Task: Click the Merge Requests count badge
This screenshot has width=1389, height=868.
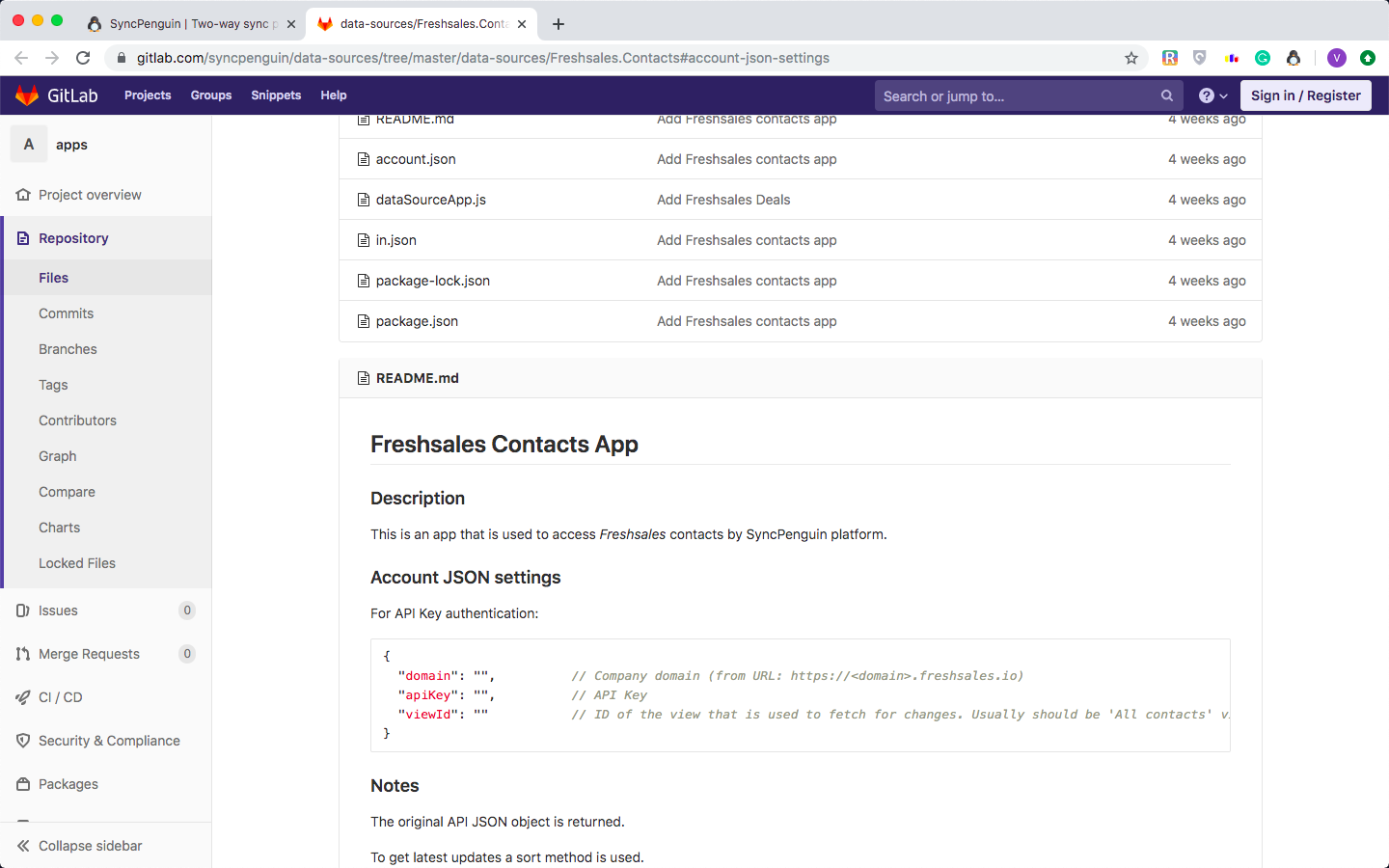Action: [187, 654]
